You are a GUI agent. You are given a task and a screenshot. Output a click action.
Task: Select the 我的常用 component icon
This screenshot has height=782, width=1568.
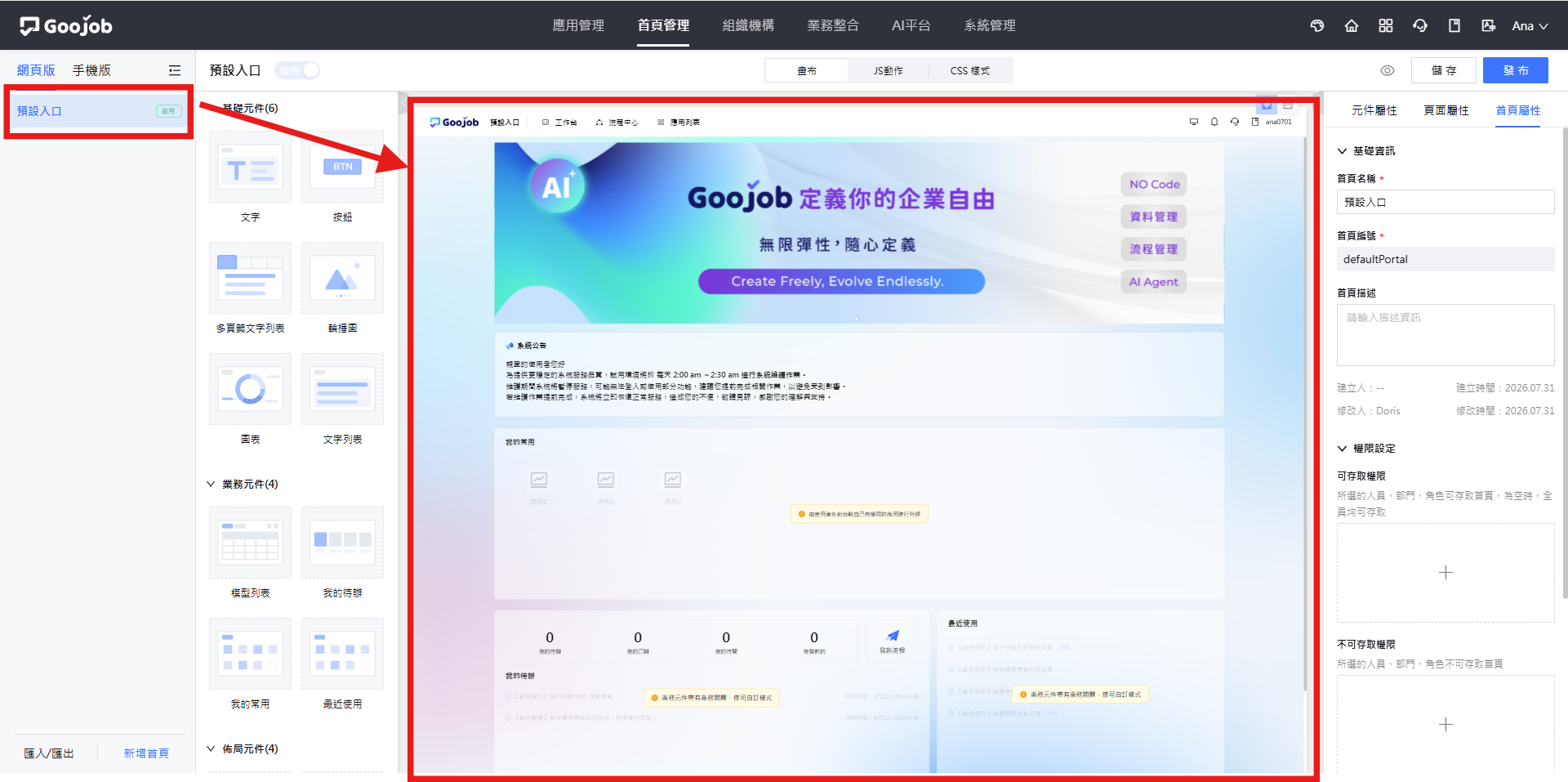click(x=250, y=654)
